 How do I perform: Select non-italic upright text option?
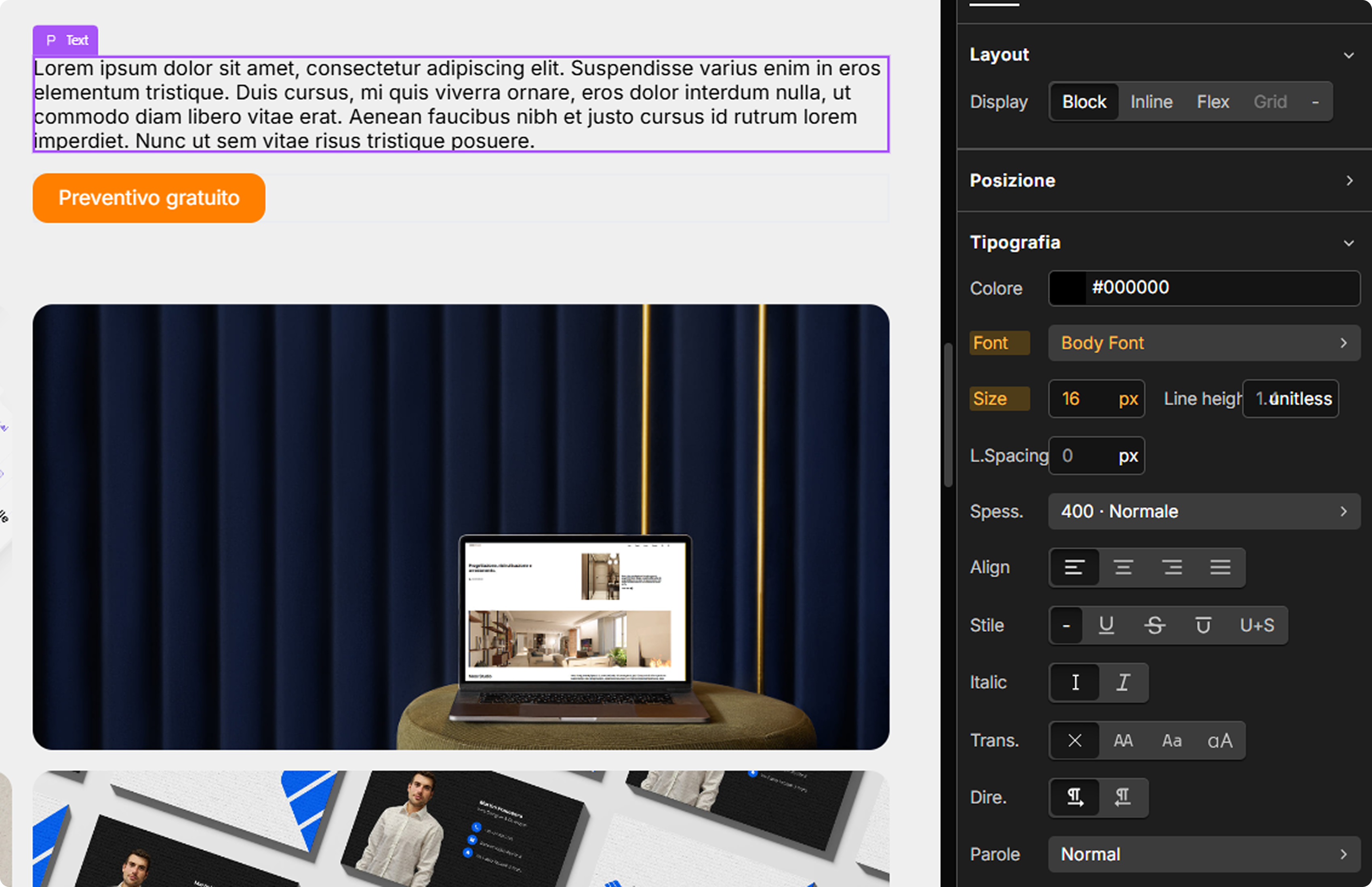tap(1075, 683)
